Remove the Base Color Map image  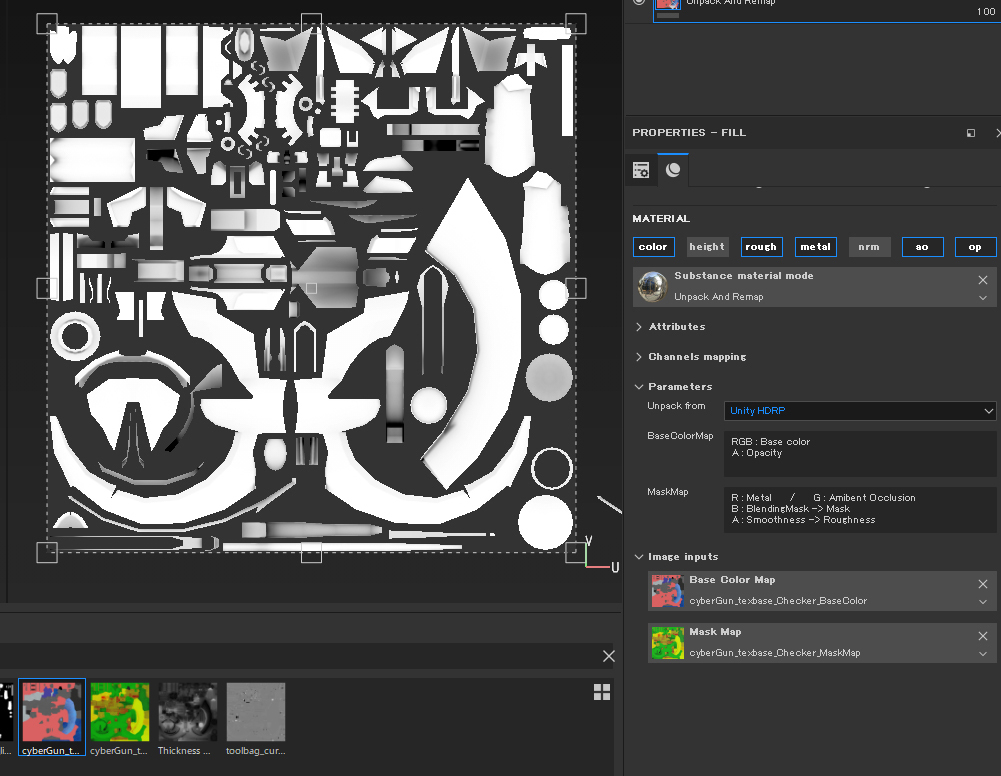(983, 584)
